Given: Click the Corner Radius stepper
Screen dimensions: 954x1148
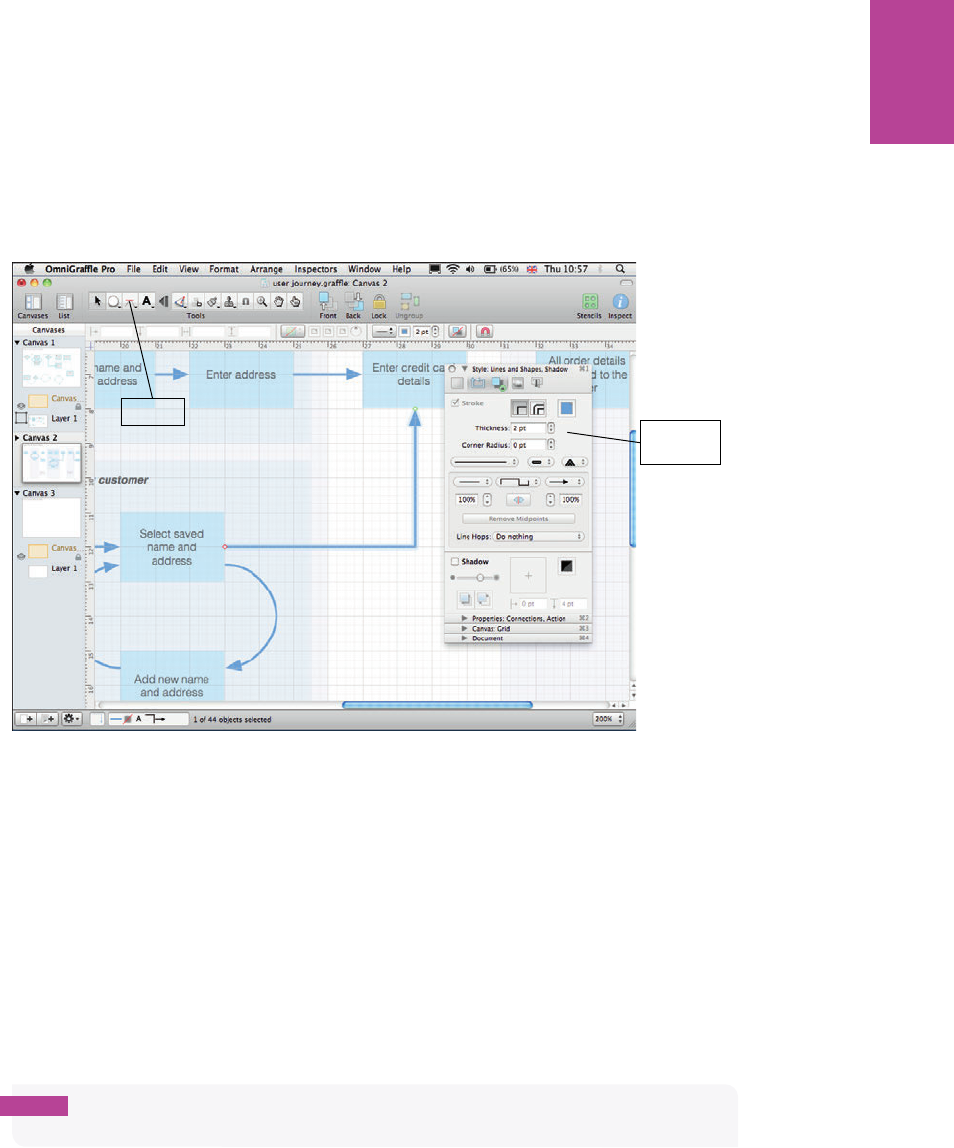Looking at the screenshot, I should tap(551, 445).
